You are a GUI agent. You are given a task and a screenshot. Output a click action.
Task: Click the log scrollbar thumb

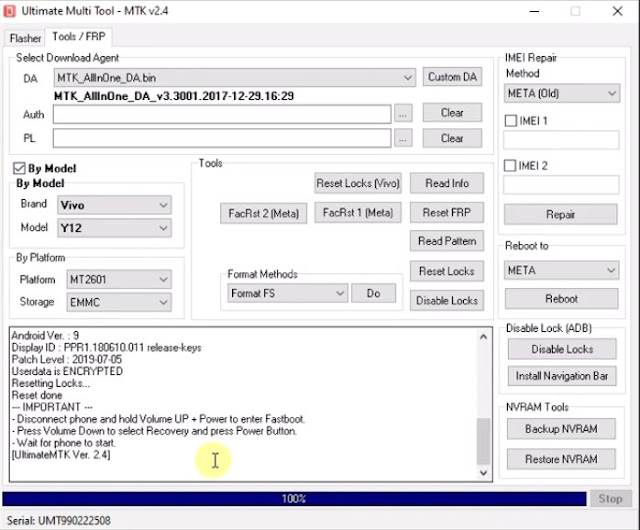pos(484,442)
